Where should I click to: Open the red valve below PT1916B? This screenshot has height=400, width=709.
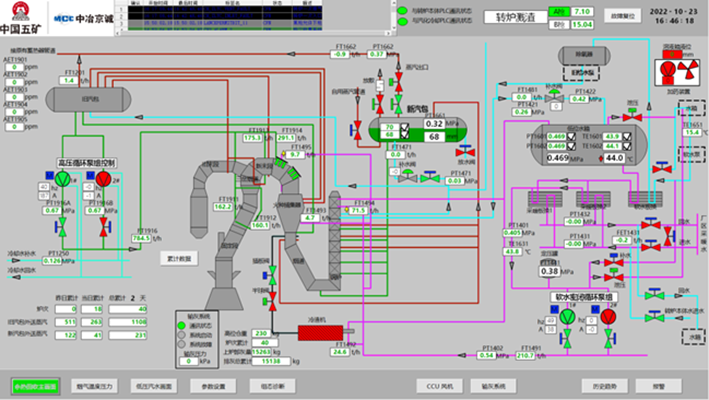pyautogui.click(x=104, y=227)
